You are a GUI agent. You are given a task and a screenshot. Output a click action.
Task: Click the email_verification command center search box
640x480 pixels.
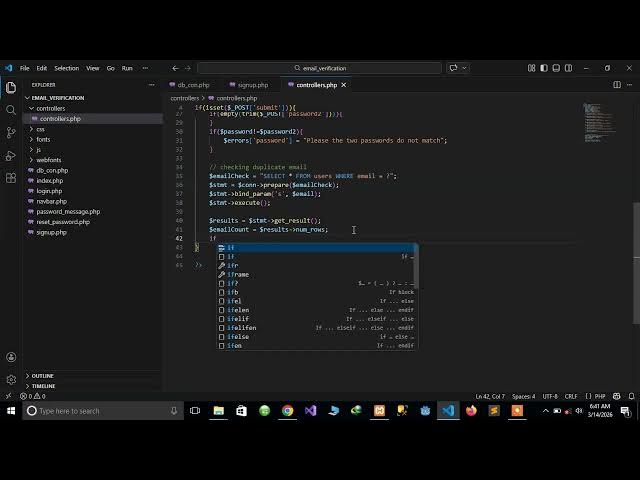pyautogui.click(x=320, y=68)
